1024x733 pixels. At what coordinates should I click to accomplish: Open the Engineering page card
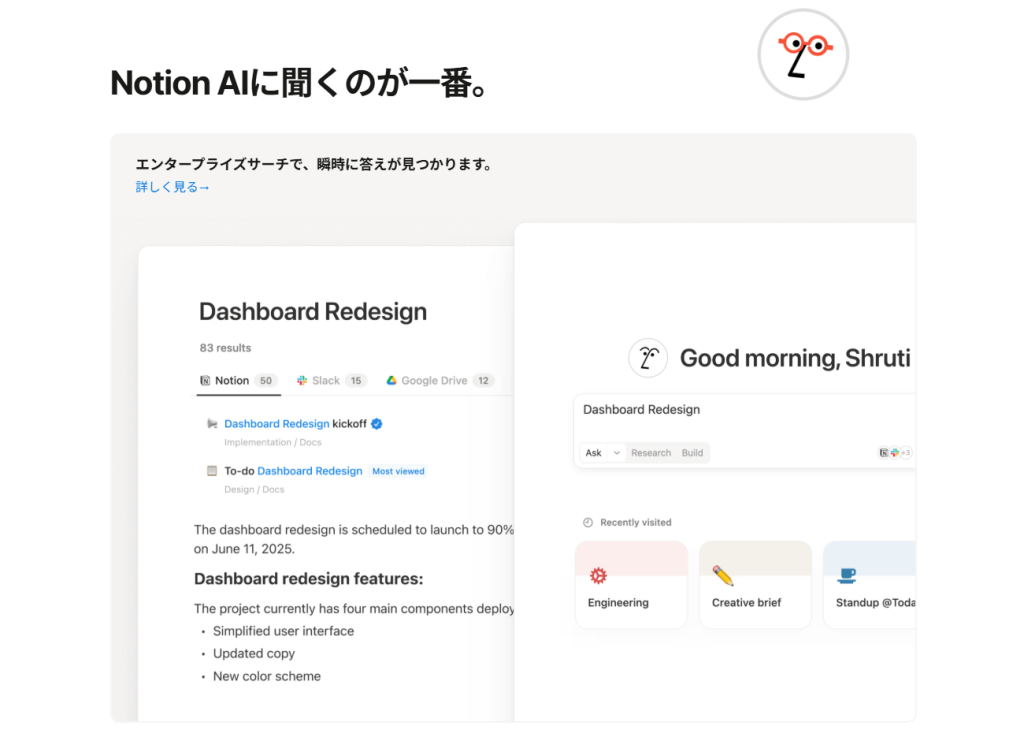pyautogui.click(x=631, y=585)
